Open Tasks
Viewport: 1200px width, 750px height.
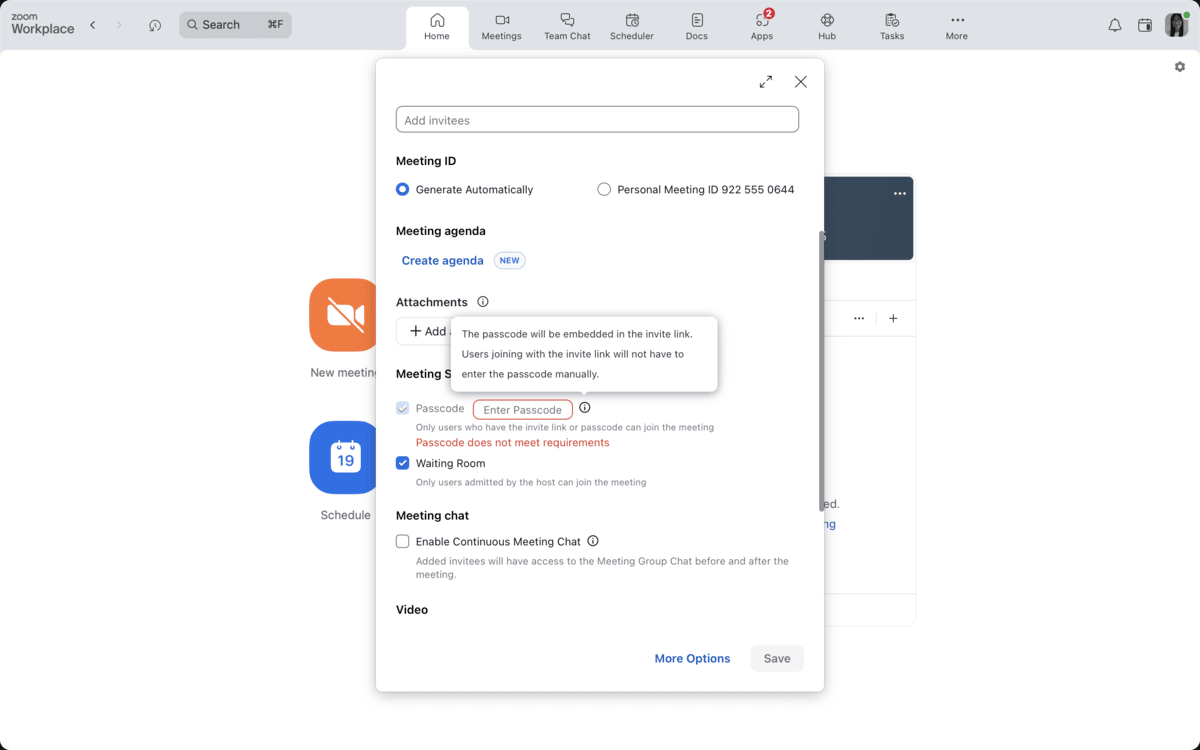pyautogui.click(x=891, y=25)
